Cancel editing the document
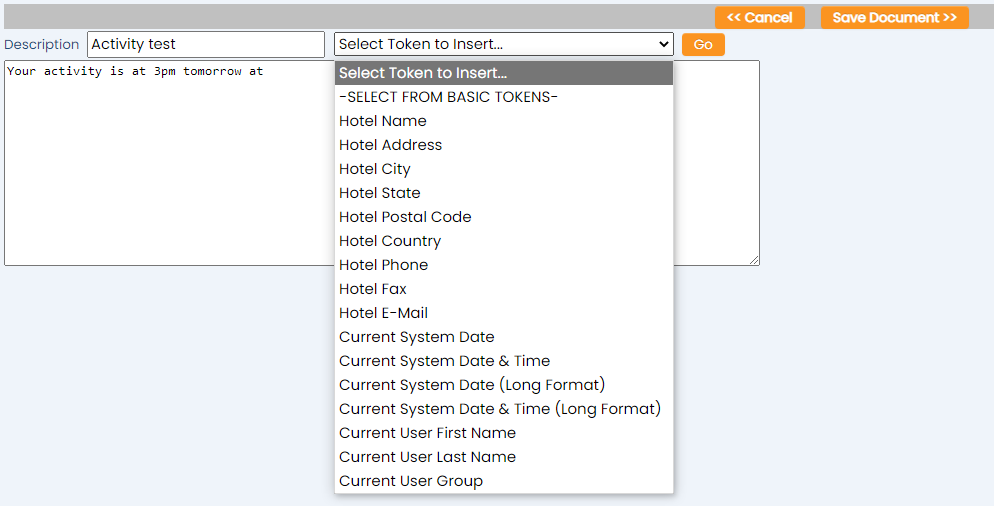994x506 pixels. coord(759,18)
